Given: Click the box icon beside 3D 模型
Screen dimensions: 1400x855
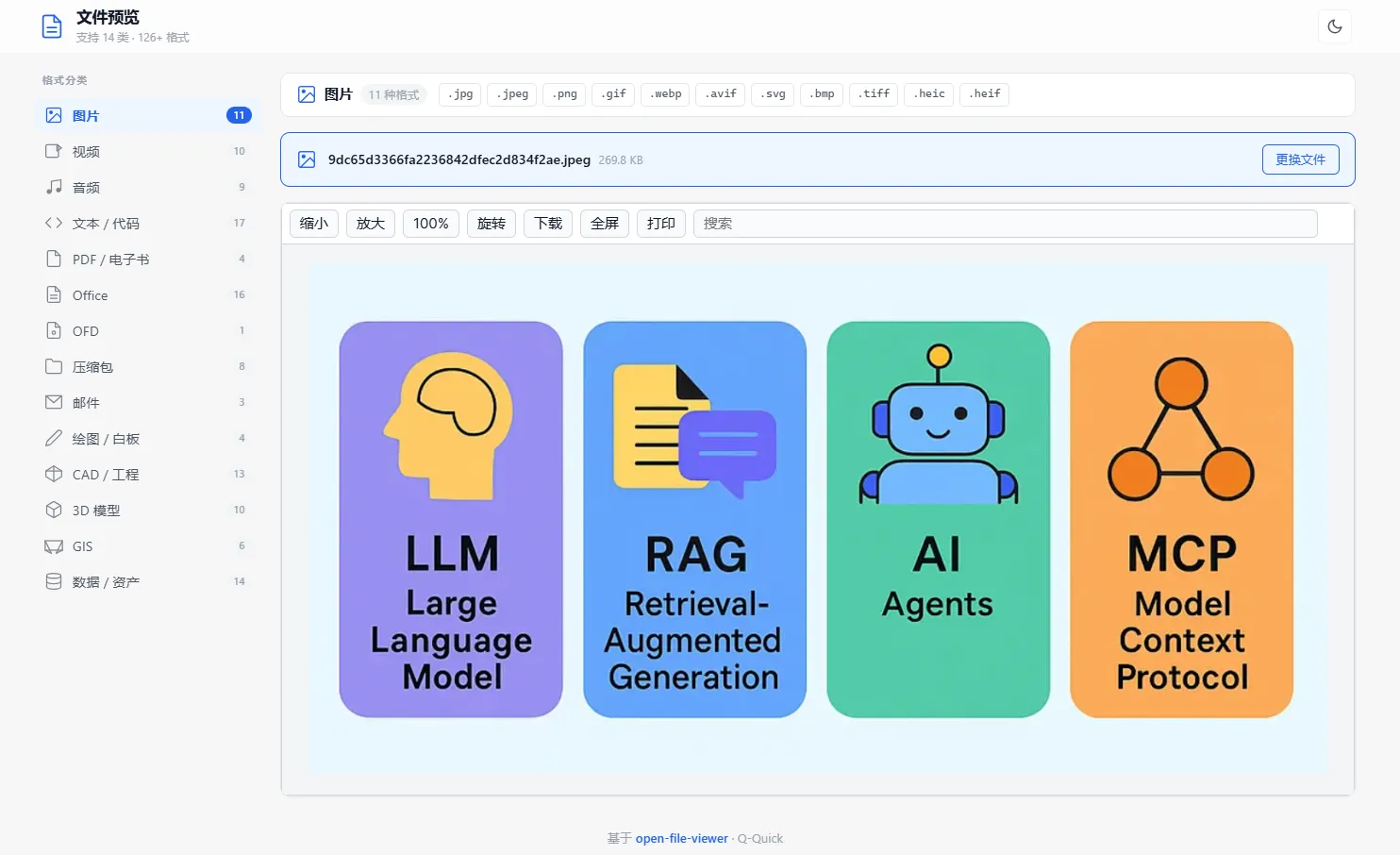Looking at the screenshot, I should coord(54,510).
